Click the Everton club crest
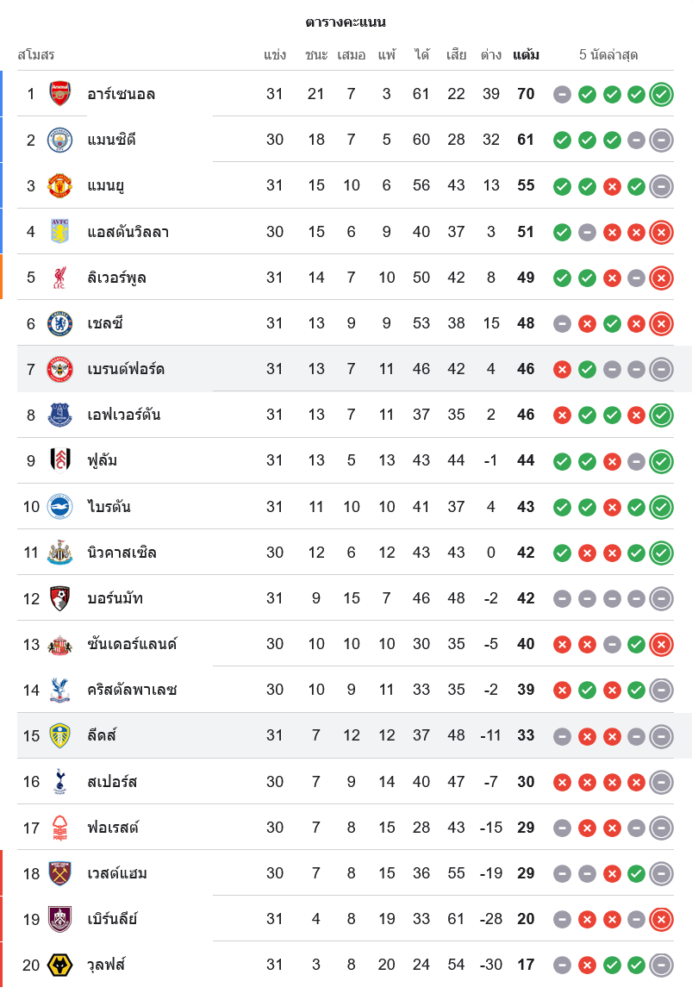This screenshot has height=1000, width=692. 60,415
